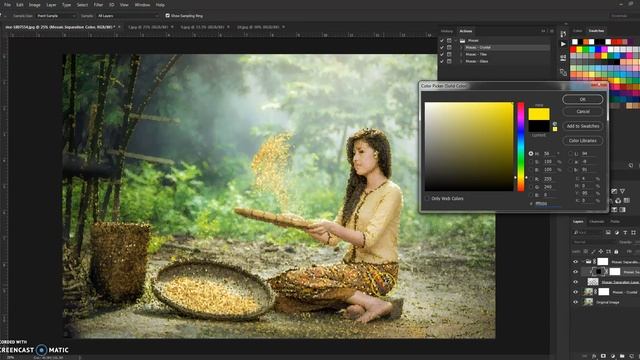The height and width of the screenshot is (360, 640).
Task: Click the R red value field
Action: click(x=549, y=179)
